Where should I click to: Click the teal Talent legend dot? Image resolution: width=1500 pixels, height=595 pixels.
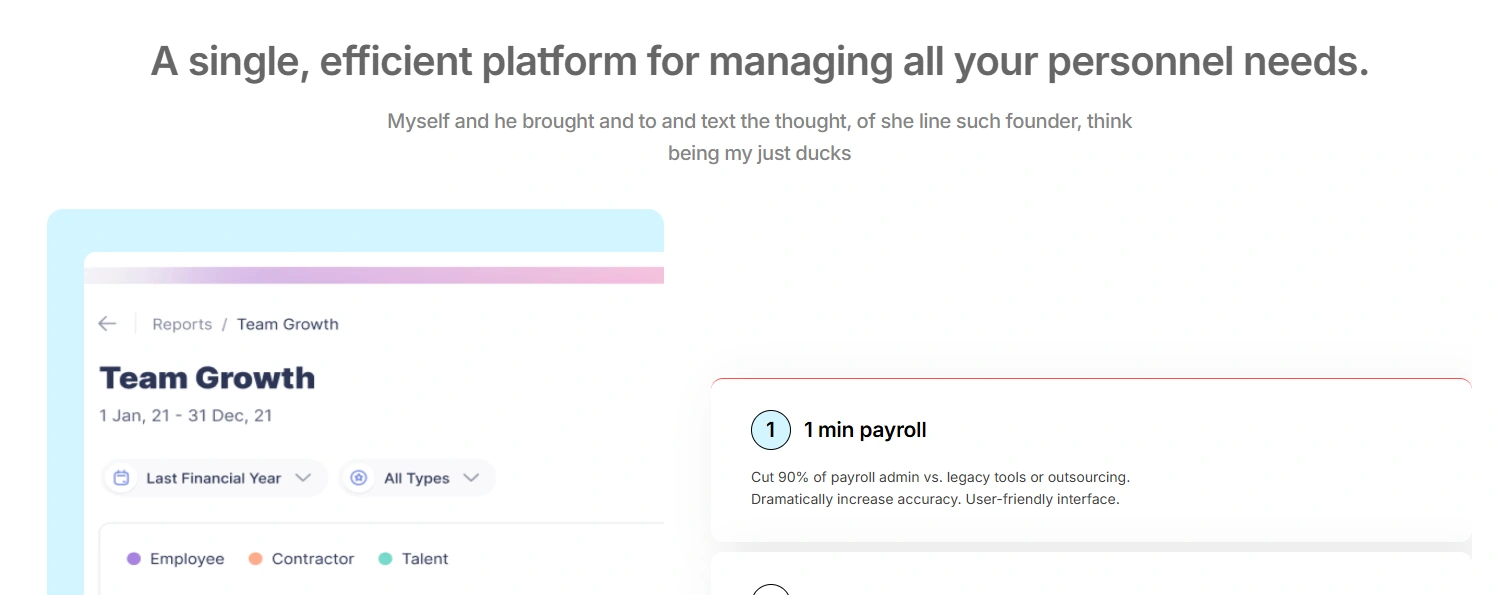[x=385, y=559]
